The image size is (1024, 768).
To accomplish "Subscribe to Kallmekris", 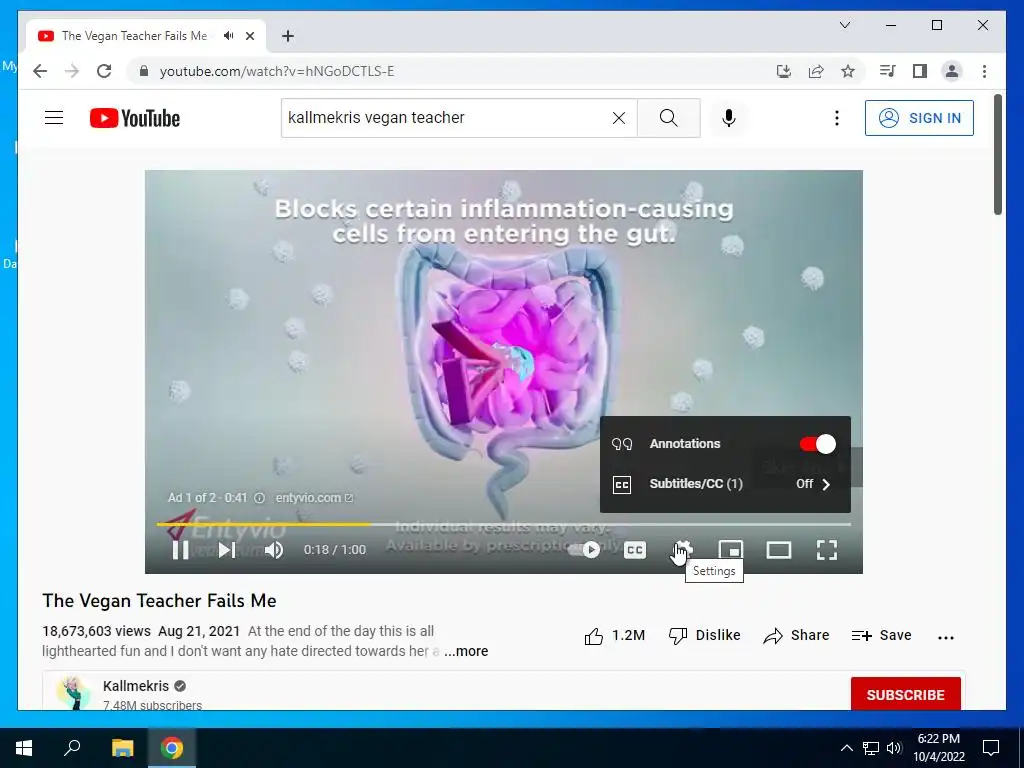I will (x=905, y=694).
